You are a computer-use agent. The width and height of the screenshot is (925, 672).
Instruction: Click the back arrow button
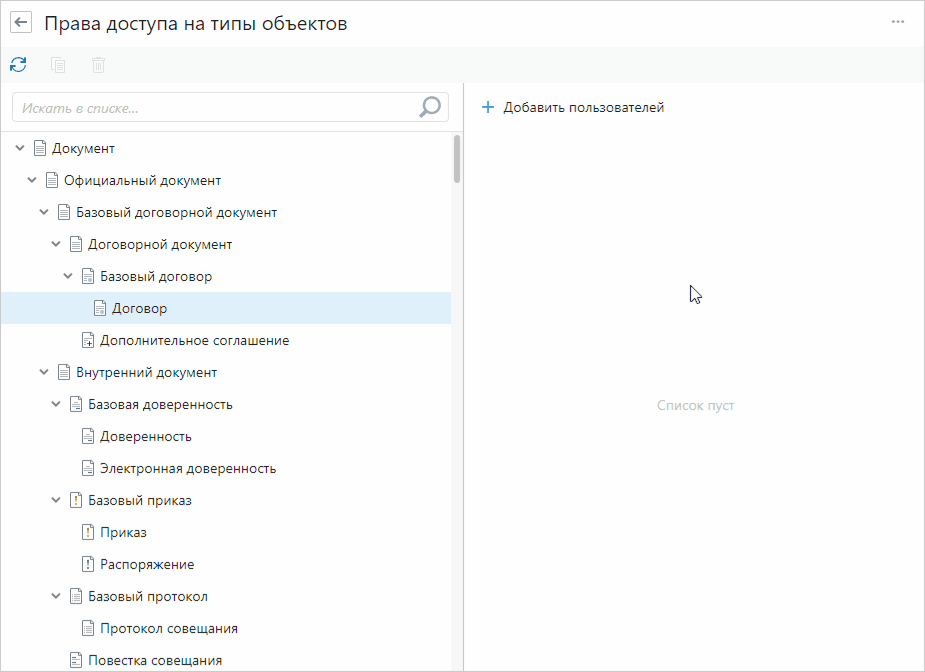point(21,23)
